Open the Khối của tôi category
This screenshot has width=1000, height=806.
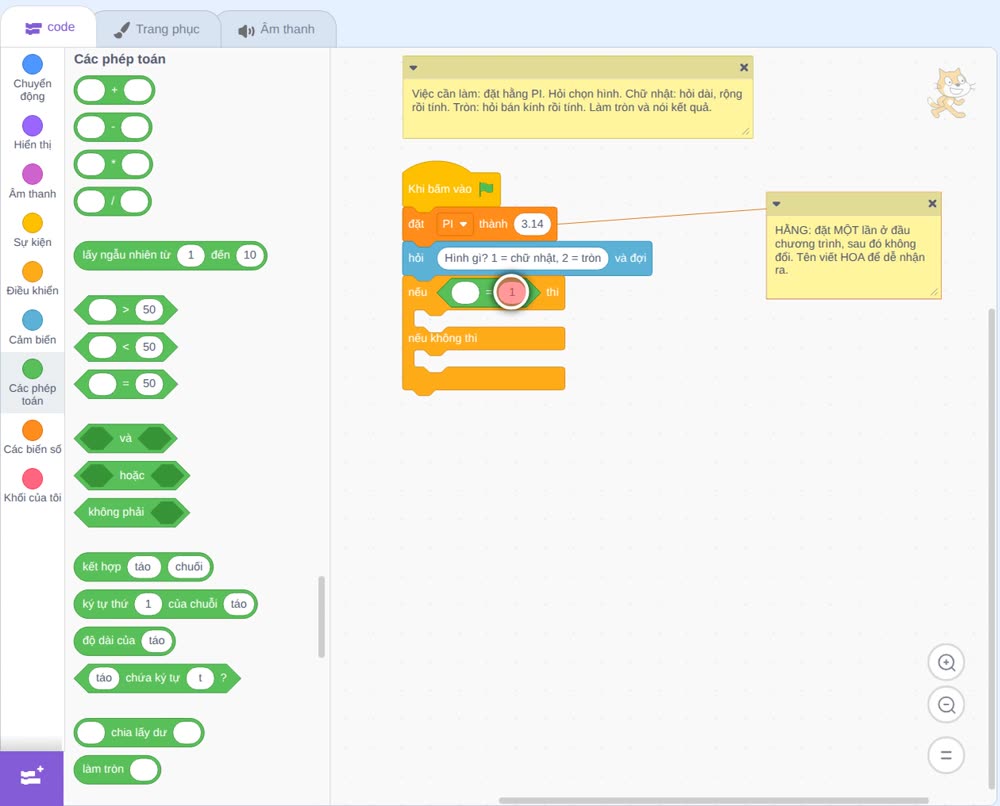pyautogui.click(x=33, y=485)
